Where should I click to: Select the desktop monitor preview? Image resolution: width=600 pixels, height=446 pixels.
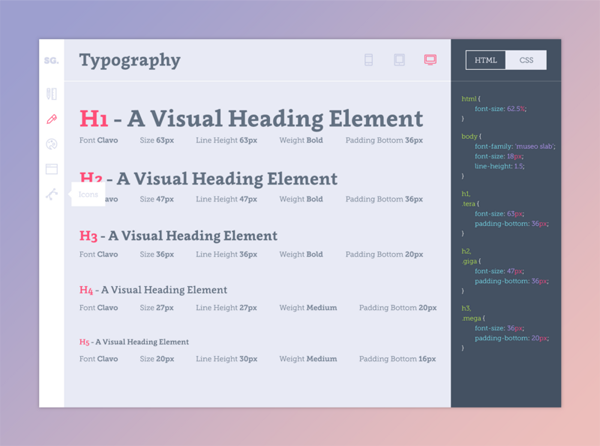tap(430, 60)
